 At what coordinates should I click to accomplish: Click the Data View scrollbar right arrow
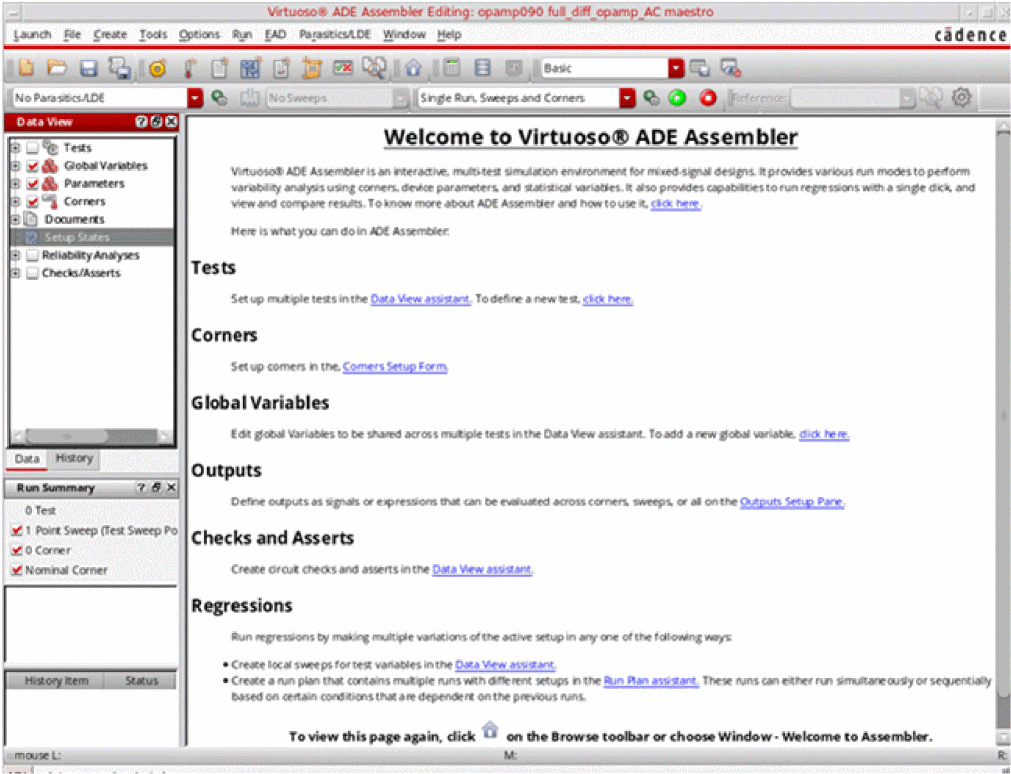(x=166, y=437)
